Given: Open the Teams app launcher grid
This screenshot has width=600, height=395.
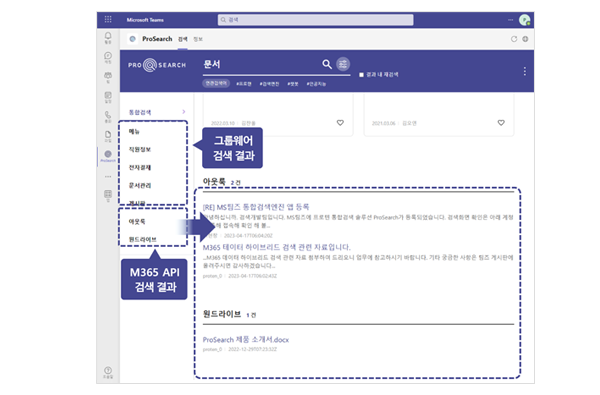Looking at the screenshot, I should (x=108, y=19).
